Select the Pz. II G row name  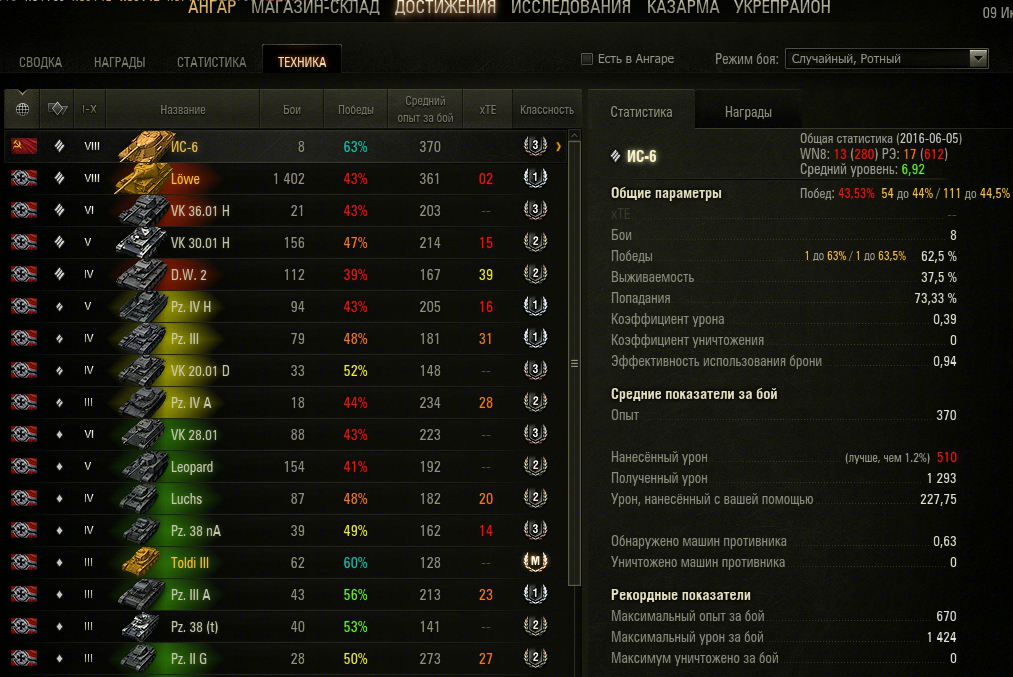point(189,658)
